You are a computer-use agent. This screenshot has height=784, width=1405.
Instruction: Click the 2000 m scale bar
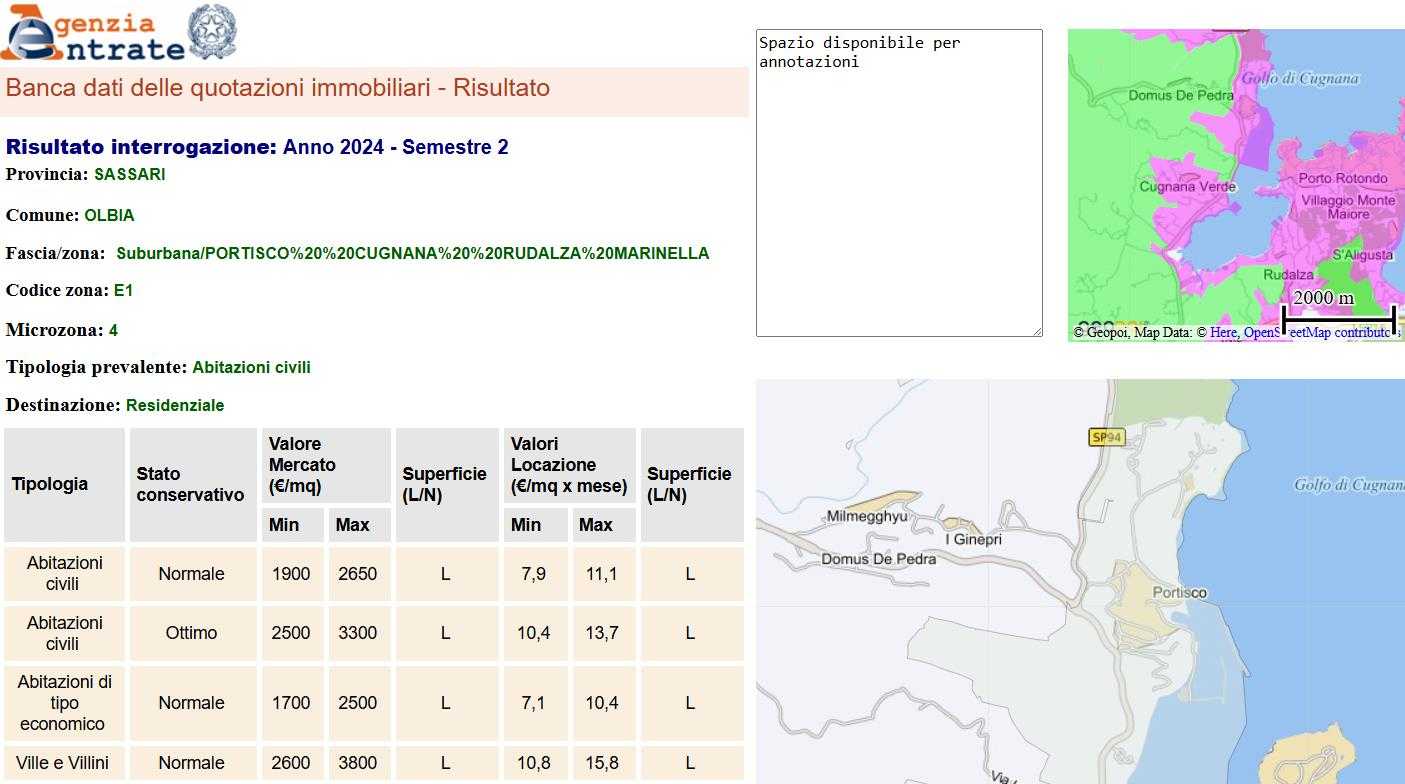point(1338,317)
